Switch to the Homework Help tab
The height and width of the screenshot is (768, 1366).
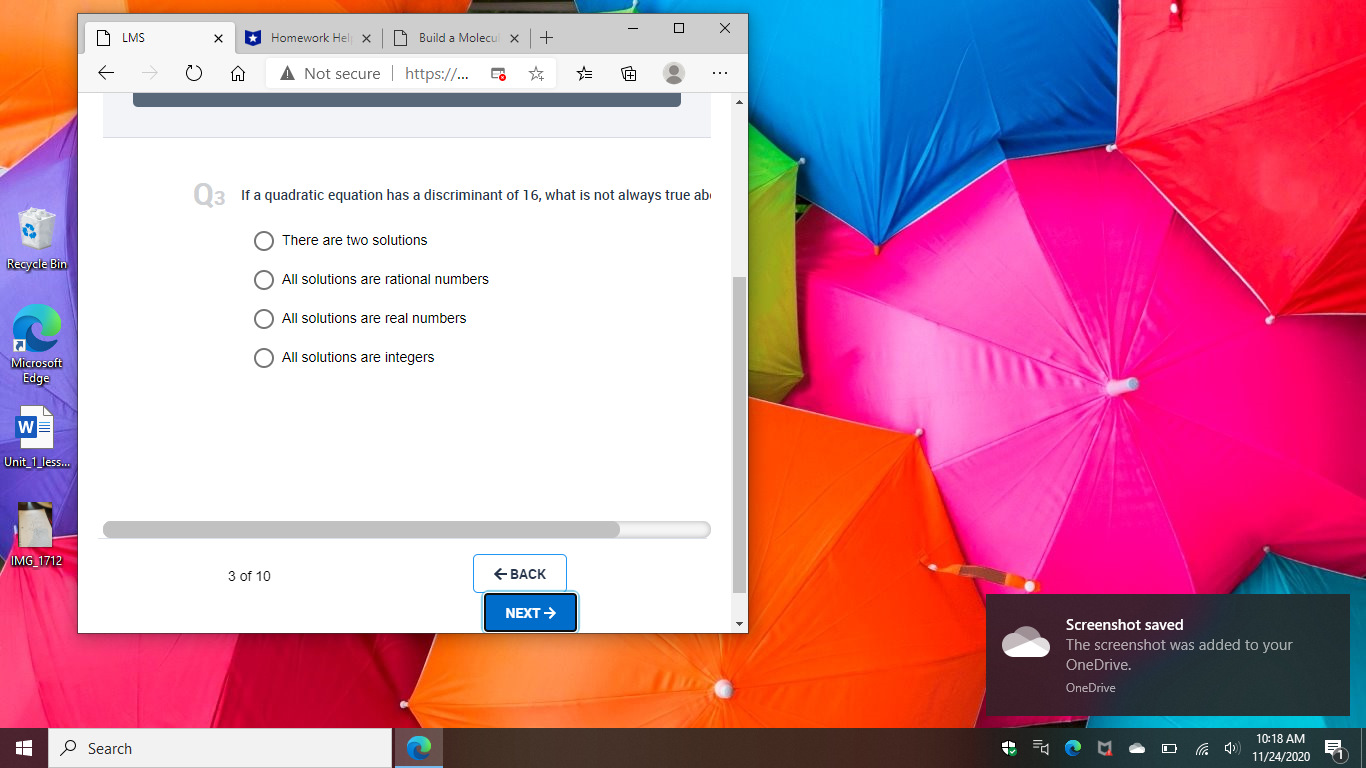(308, 38)
